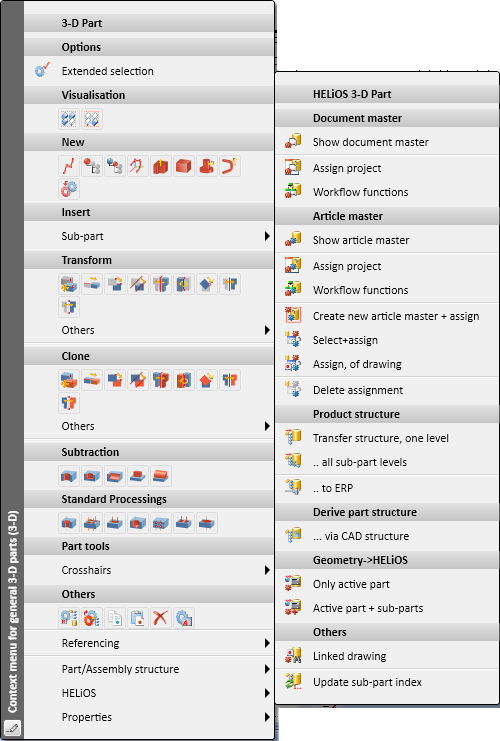The height and width of the screenshot is (741, 500).
Task: Click the first Transform move icon
Action: pyautogui.click(x=69, y=284)
